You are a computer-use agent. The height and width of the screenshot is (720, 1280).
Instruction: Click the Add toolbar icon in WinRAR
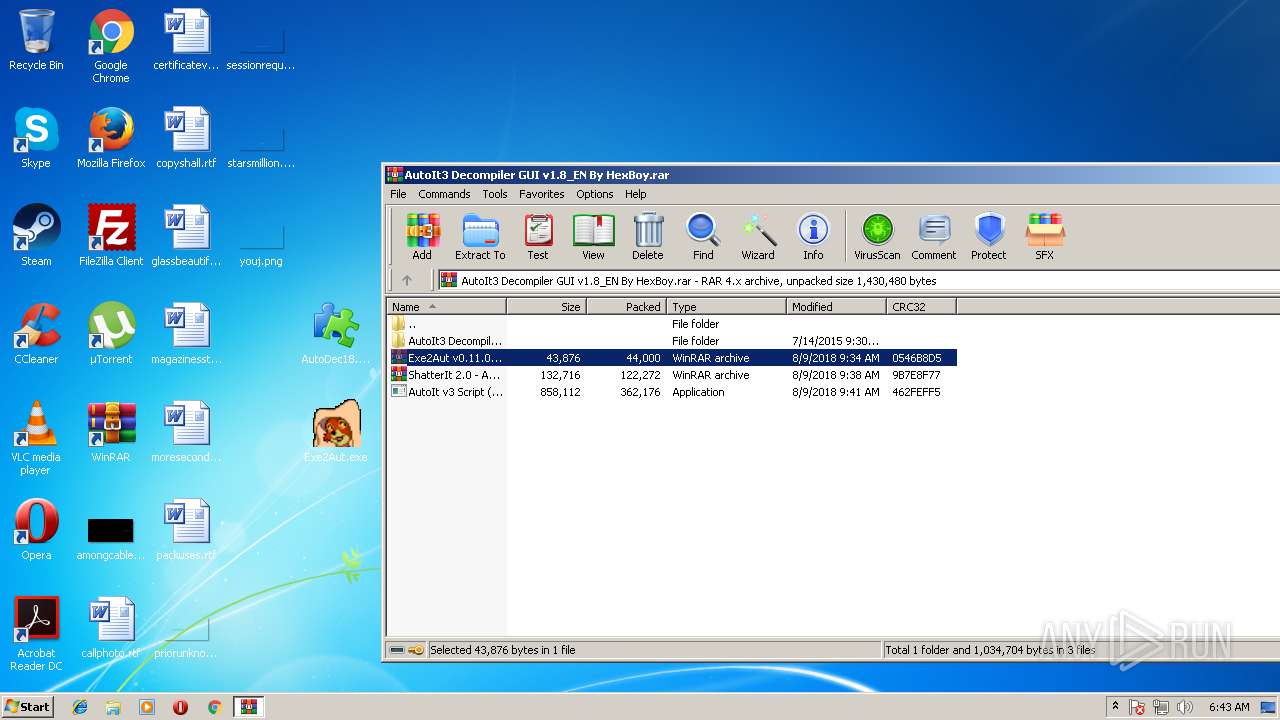[422, 237]
